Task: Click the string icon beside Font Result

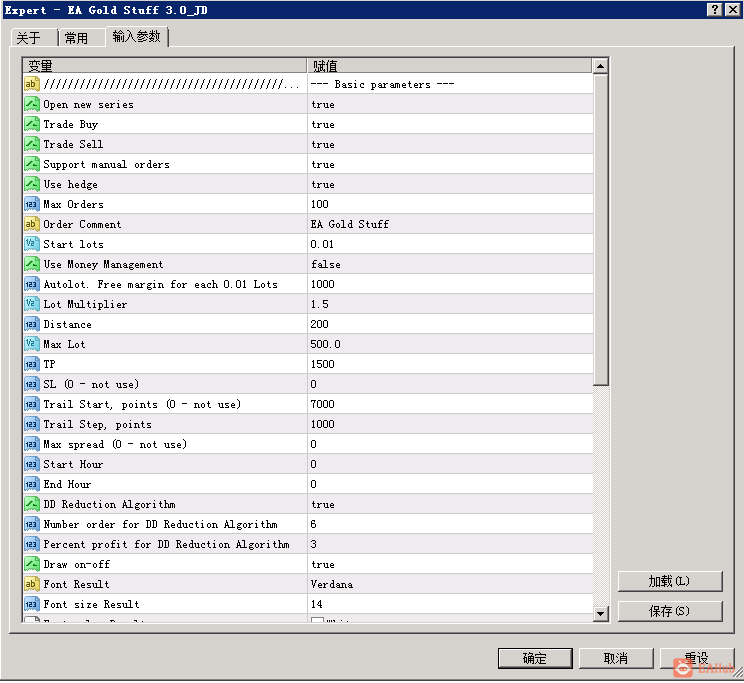Action: click(x=32, y=584)
